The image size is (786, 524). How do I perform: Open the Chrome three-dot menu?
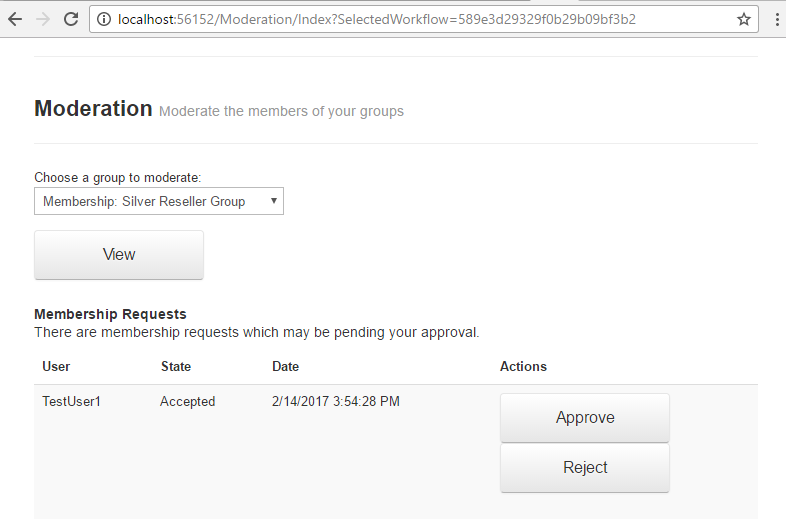[x=776, y=19]
